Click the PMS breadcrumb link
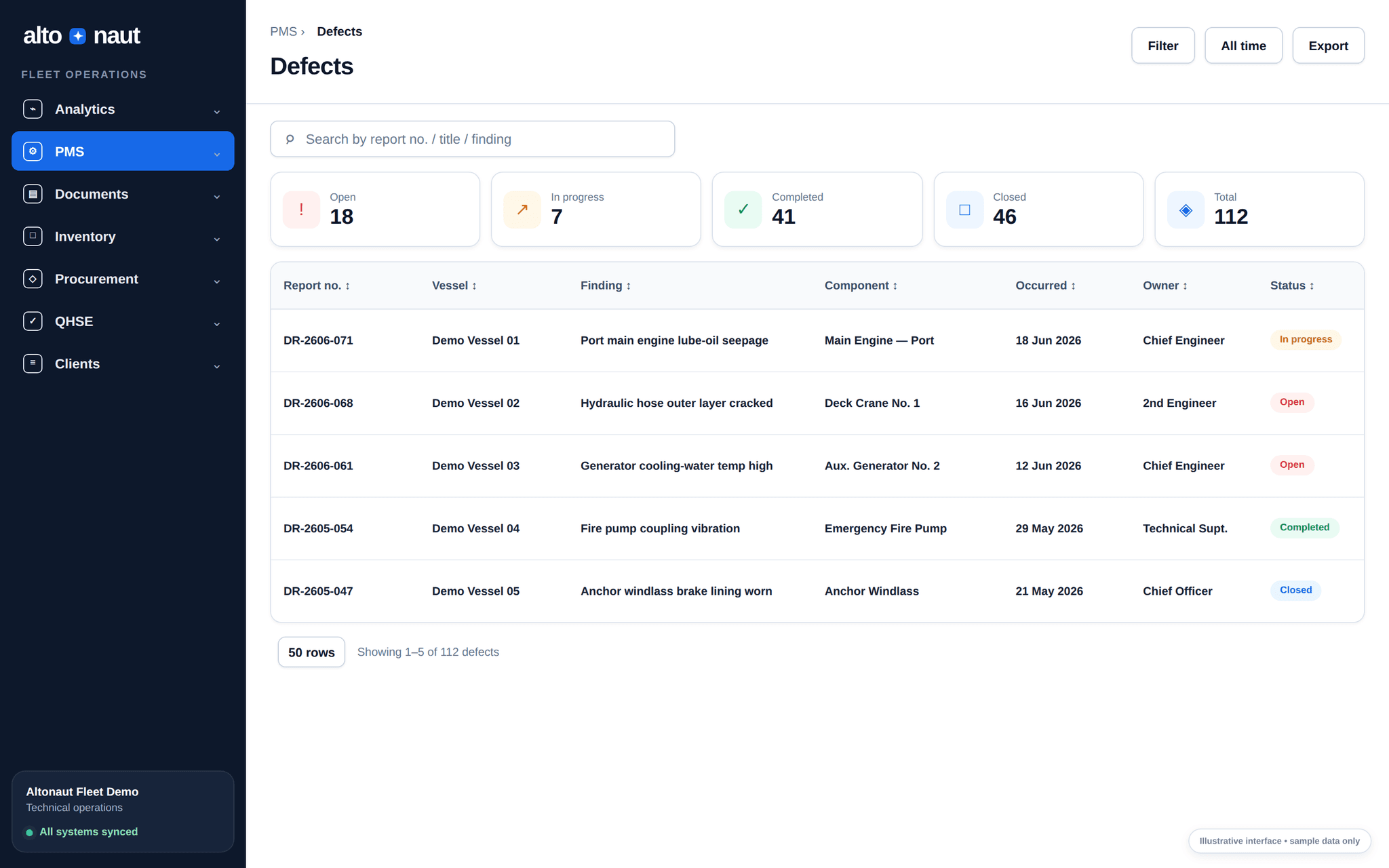Screen dimensions: 1389x868 (283, 31)
